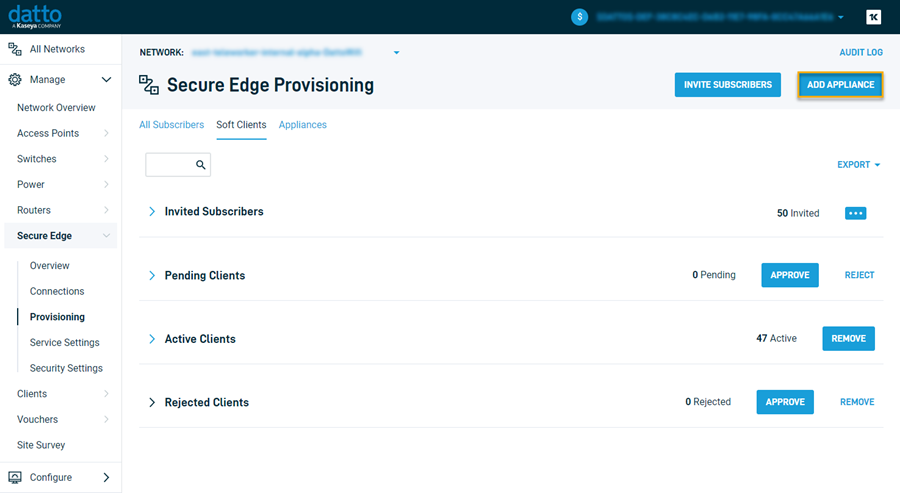
Task: Expand the Routers submenu arrow
Action: click(x=106, y=210)
